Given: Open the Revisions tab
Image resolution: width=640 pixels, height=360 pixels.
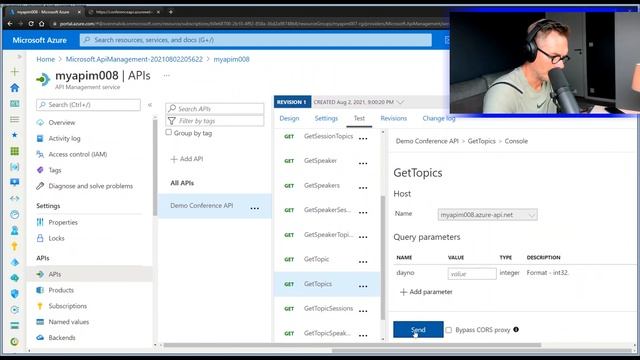Looking at the screenshot, I should (x=393, y=118).
